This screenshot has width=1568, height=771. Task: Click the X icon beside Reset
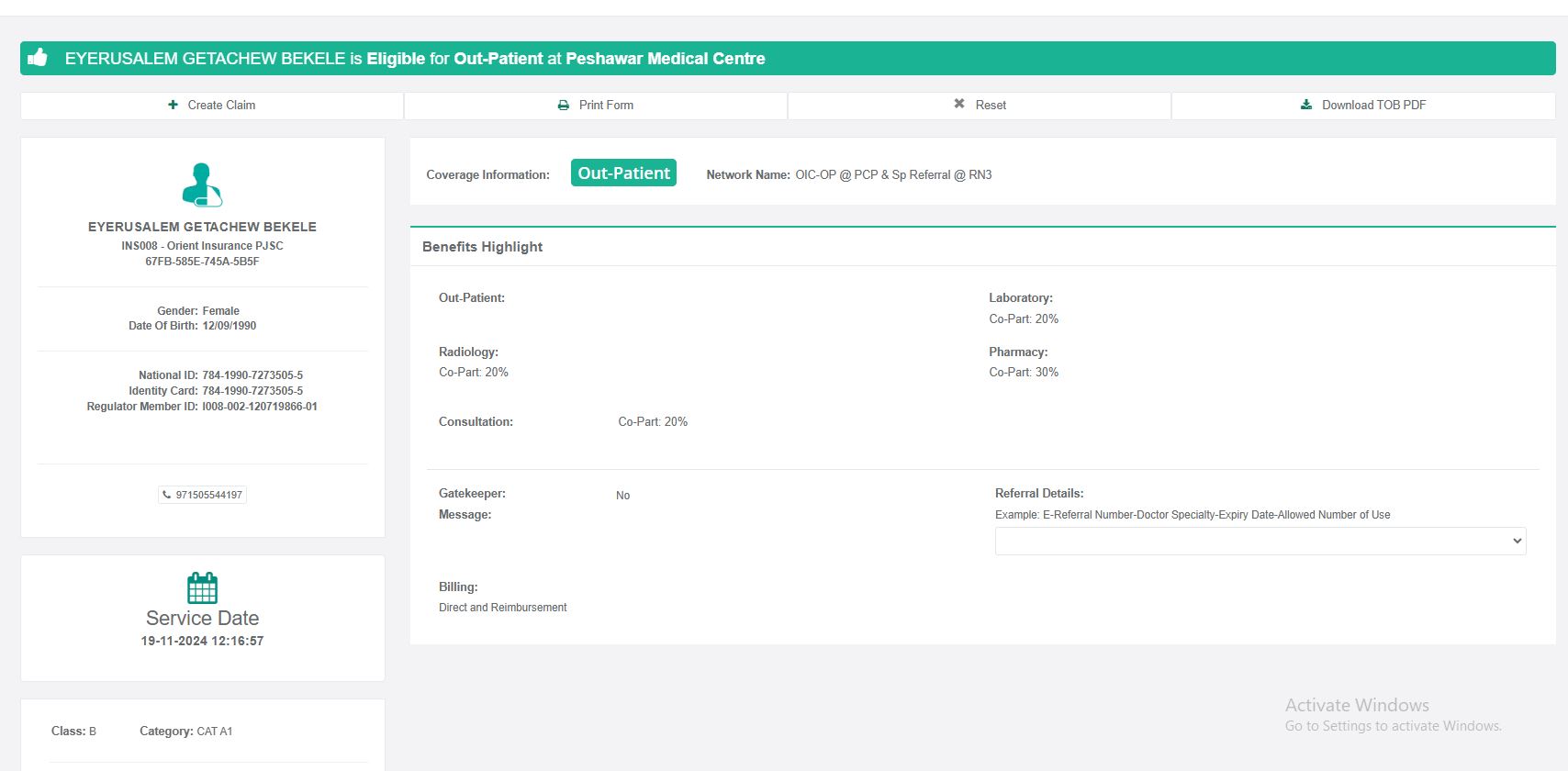point(959,104)
